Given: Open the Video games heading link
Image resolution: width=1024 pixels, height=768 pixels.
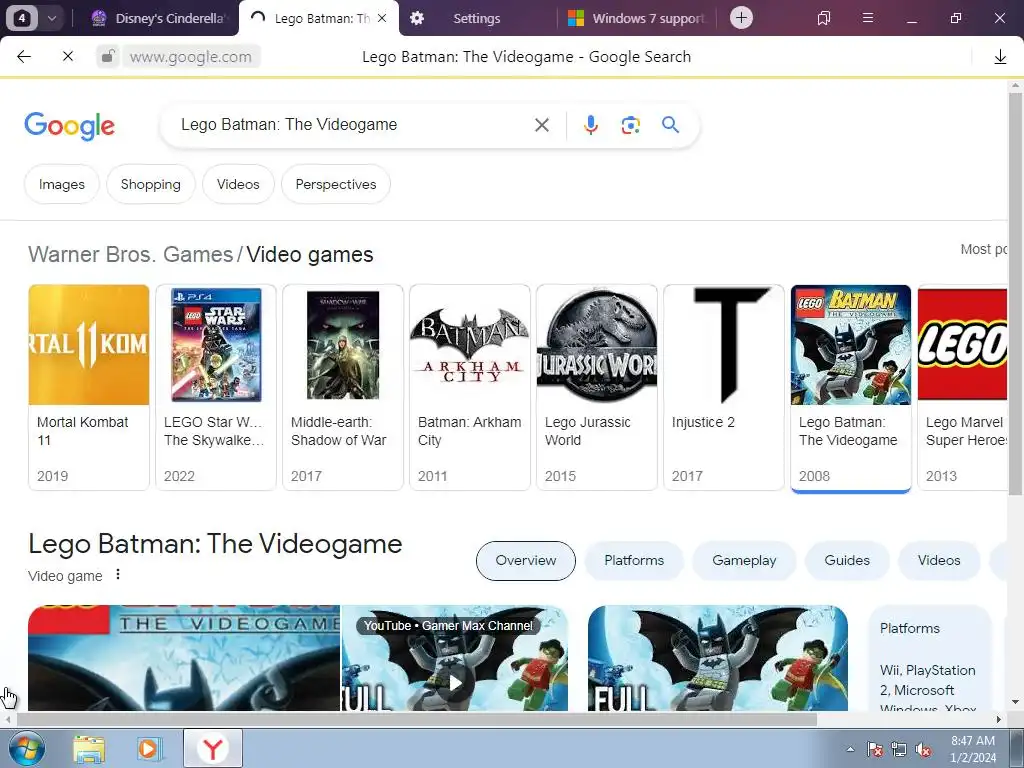Looking at the screenshot, I should [310, 255].
